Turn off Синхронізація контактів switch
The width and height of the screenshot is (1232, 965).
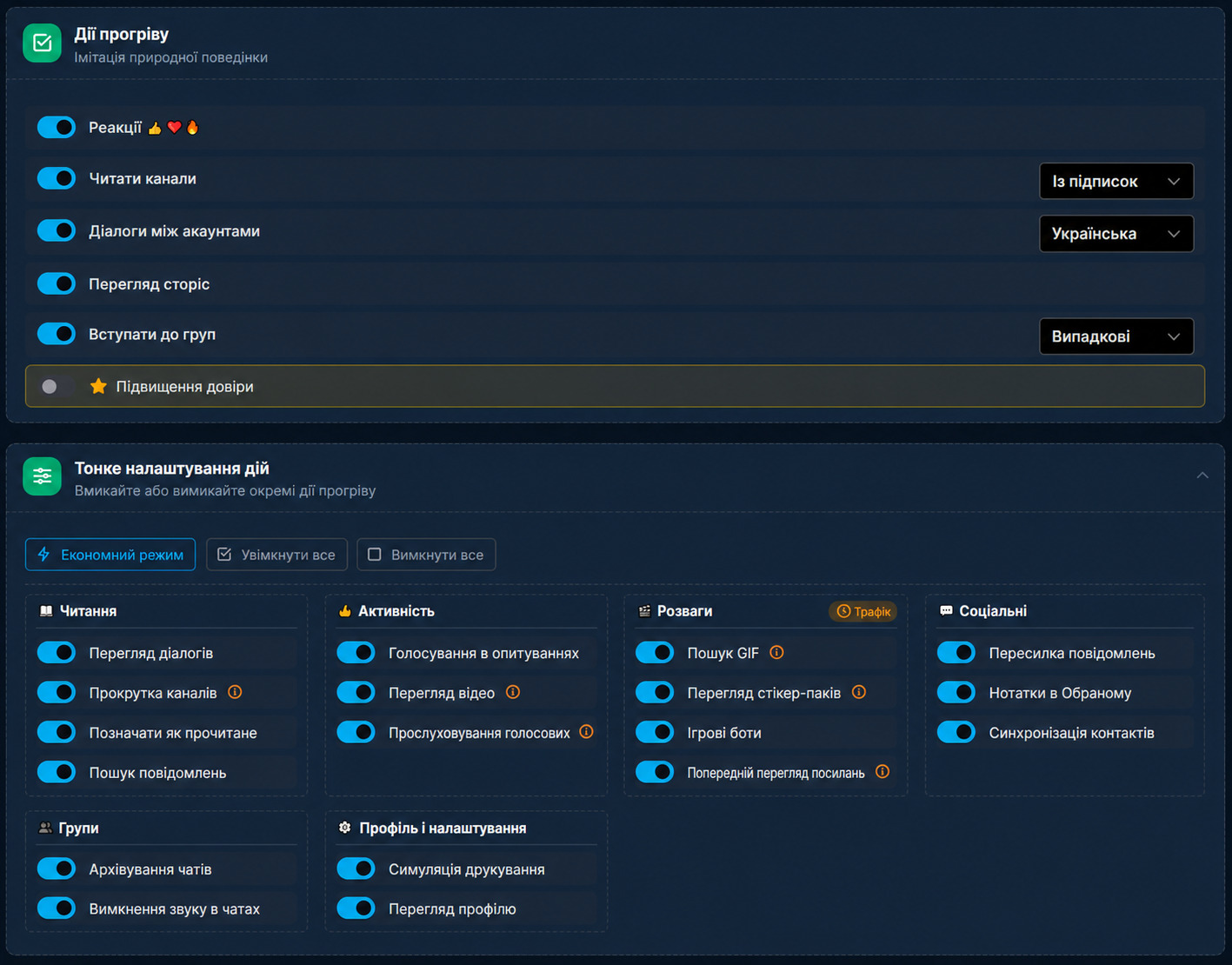point(956,732)
